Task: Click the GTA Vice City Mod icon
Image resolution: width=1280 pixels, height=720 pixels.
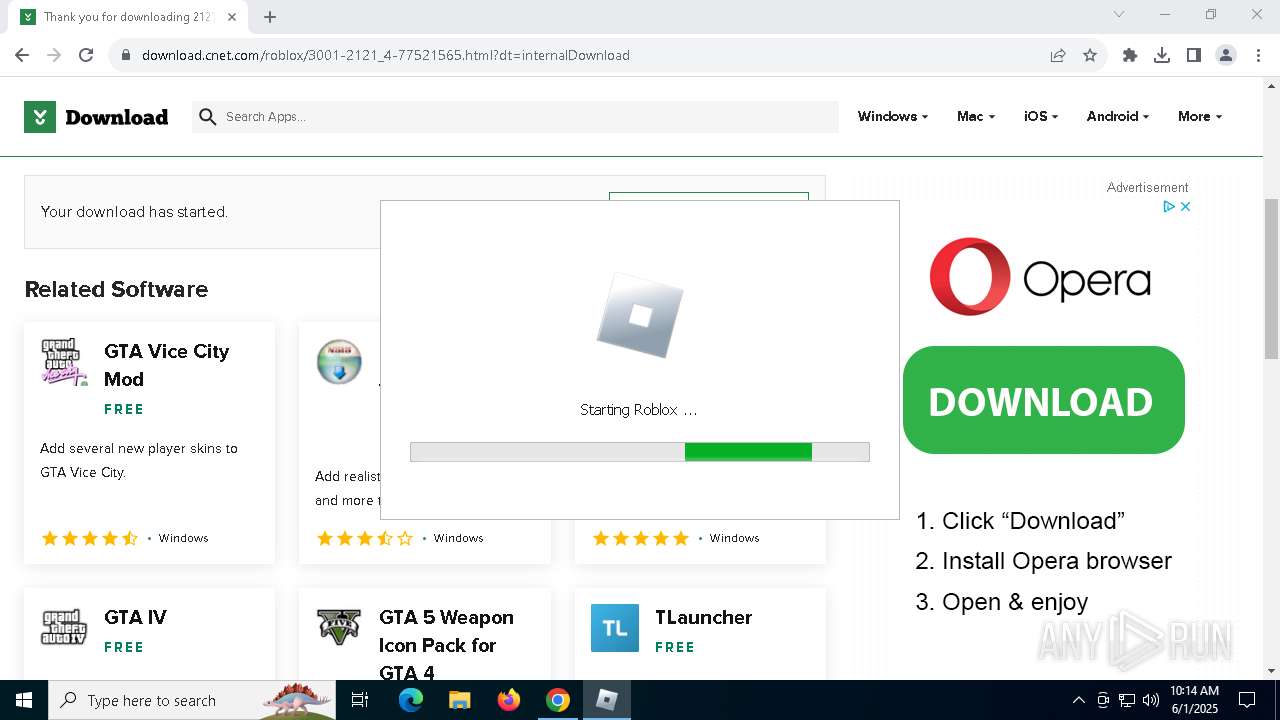Action: tap(64, 362)
